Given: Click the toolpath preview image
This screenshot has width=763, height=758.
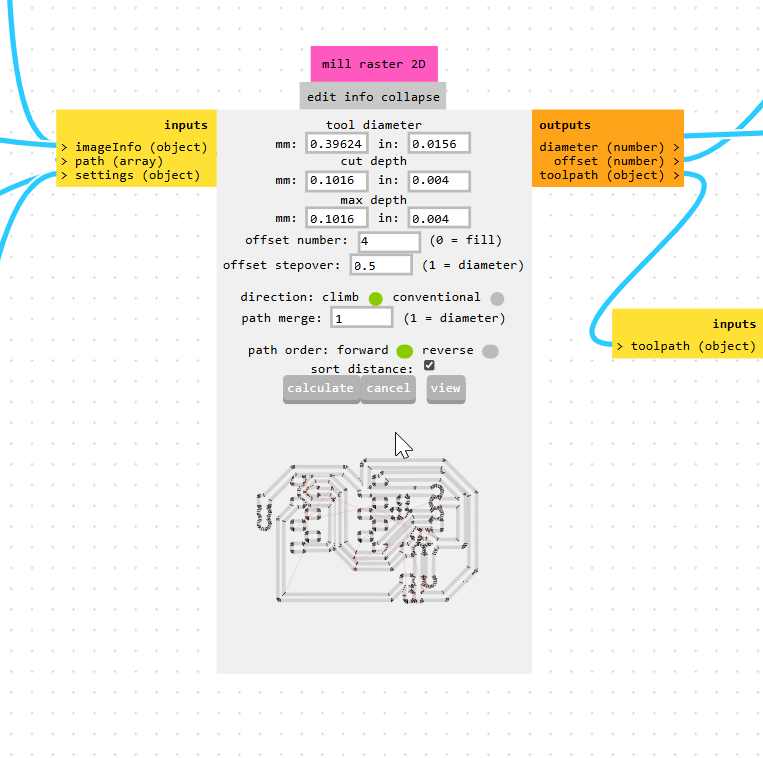Looking at the screenshot, I should pos(368,530).
